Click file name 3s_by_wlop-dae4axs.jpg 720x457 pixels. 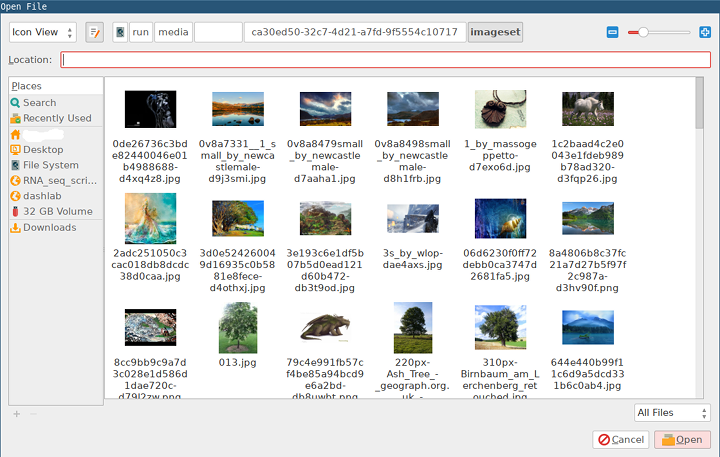tap(412, 260)
